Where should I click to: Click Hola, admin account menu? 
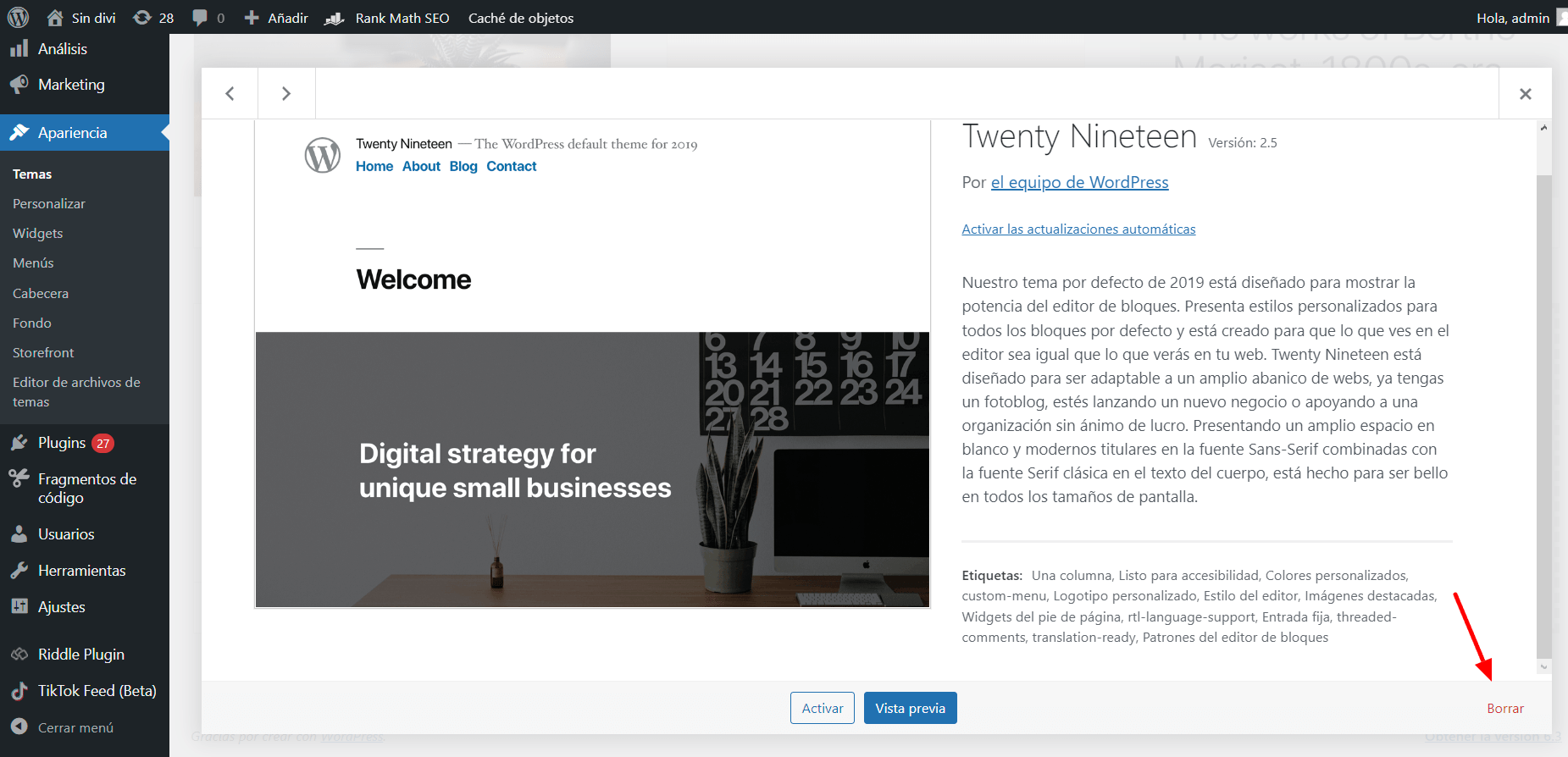click(1521, 18)
